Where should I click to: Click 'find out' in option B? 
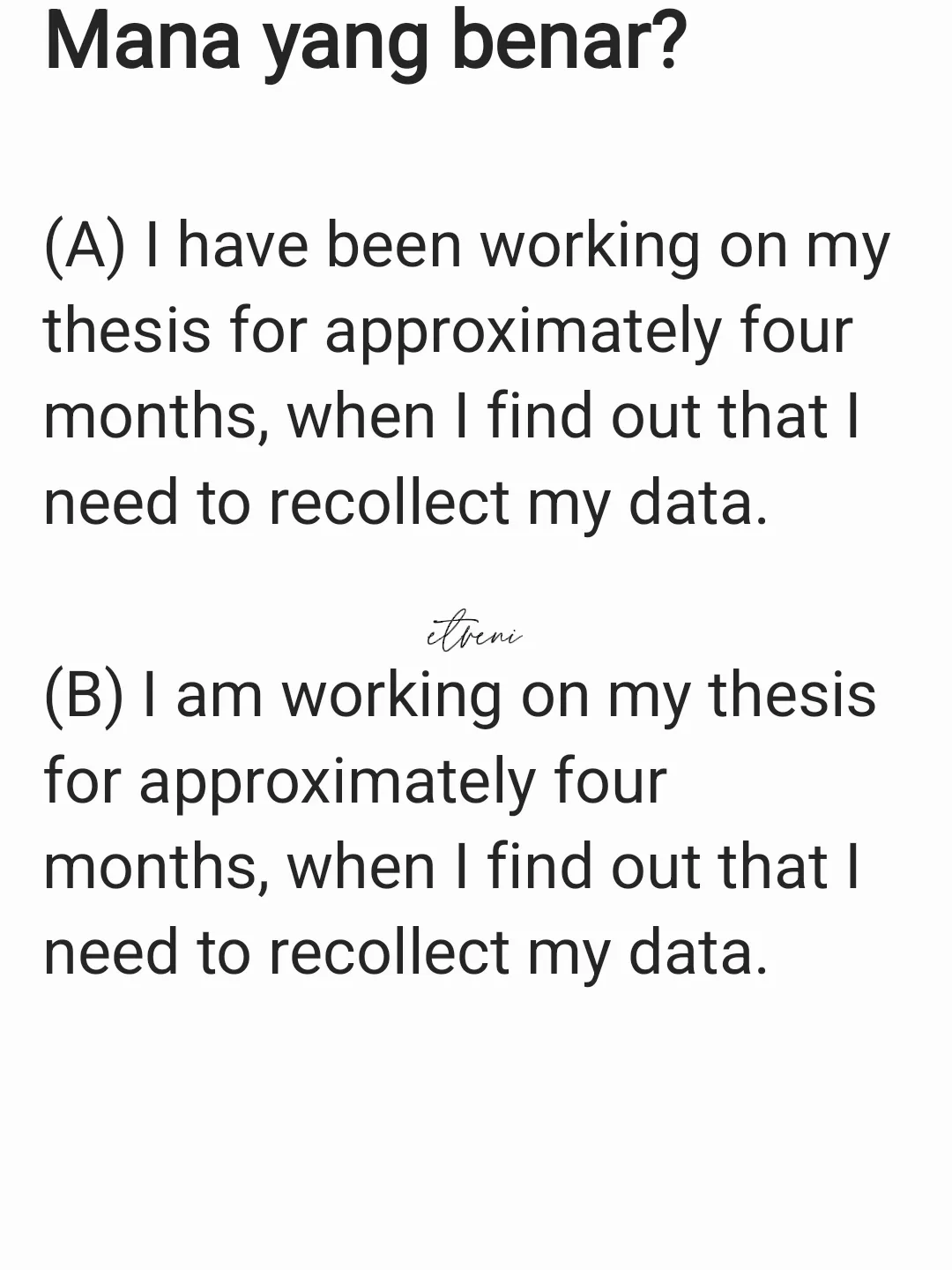tap(595, 865)
